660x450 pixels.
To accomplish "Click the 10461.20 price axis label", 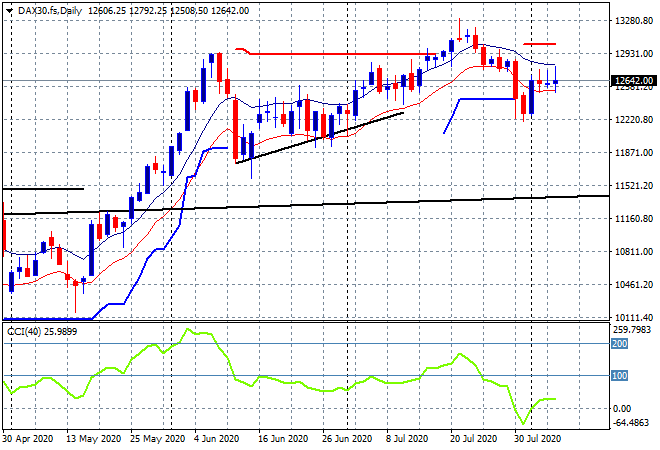I will (x=633, y=285).
